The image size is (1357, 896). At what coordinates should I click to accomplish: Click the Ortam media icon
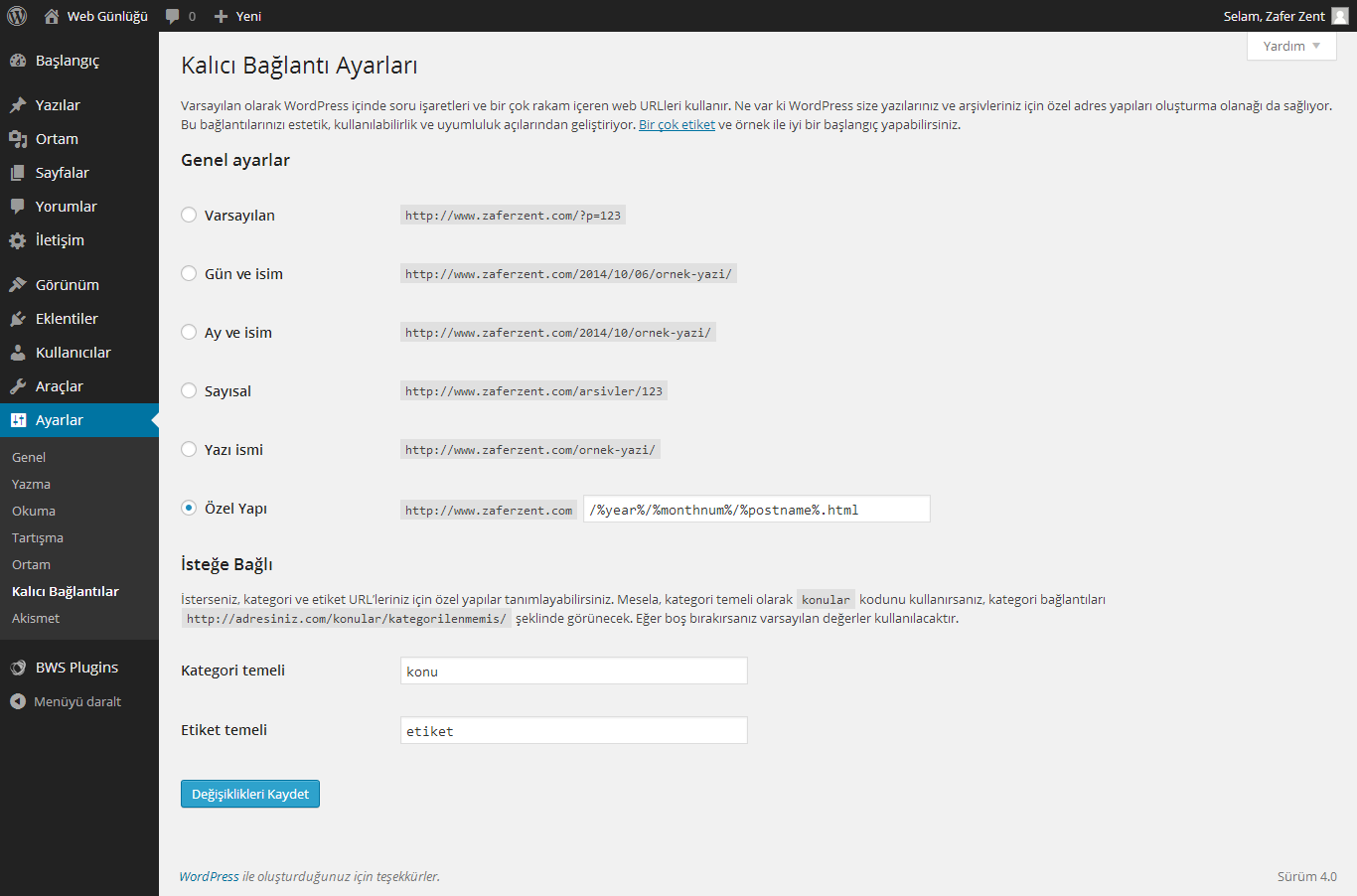coord(18,139)
